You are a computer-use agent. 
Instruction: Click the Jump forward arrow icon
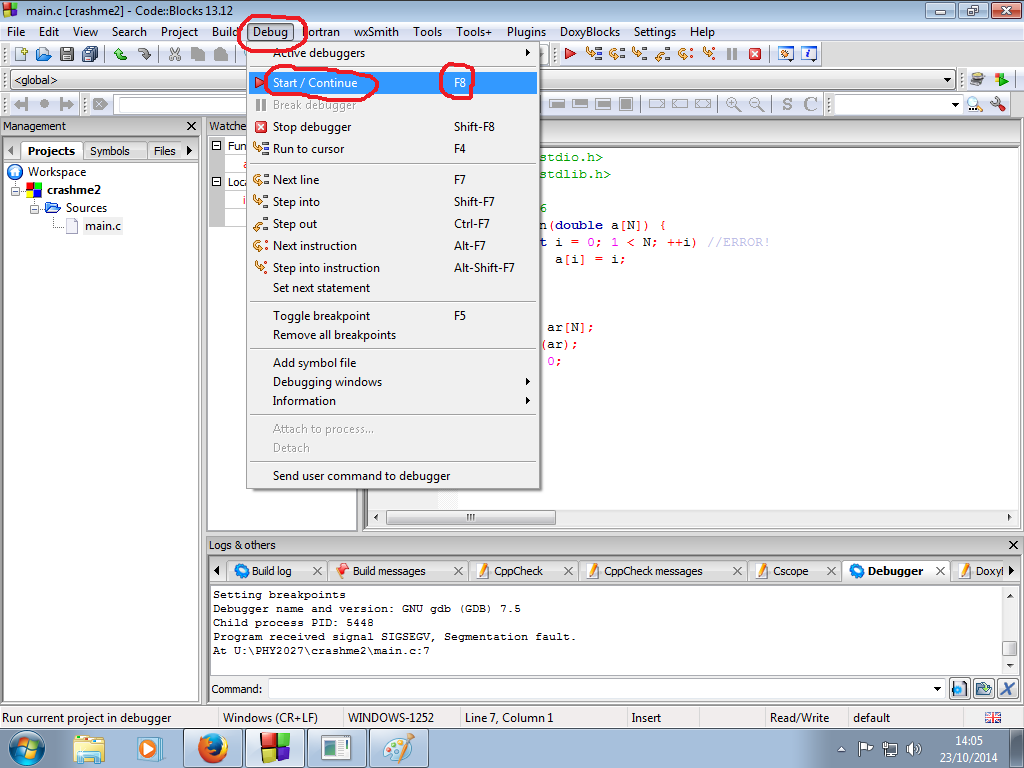tap(67, 104)
